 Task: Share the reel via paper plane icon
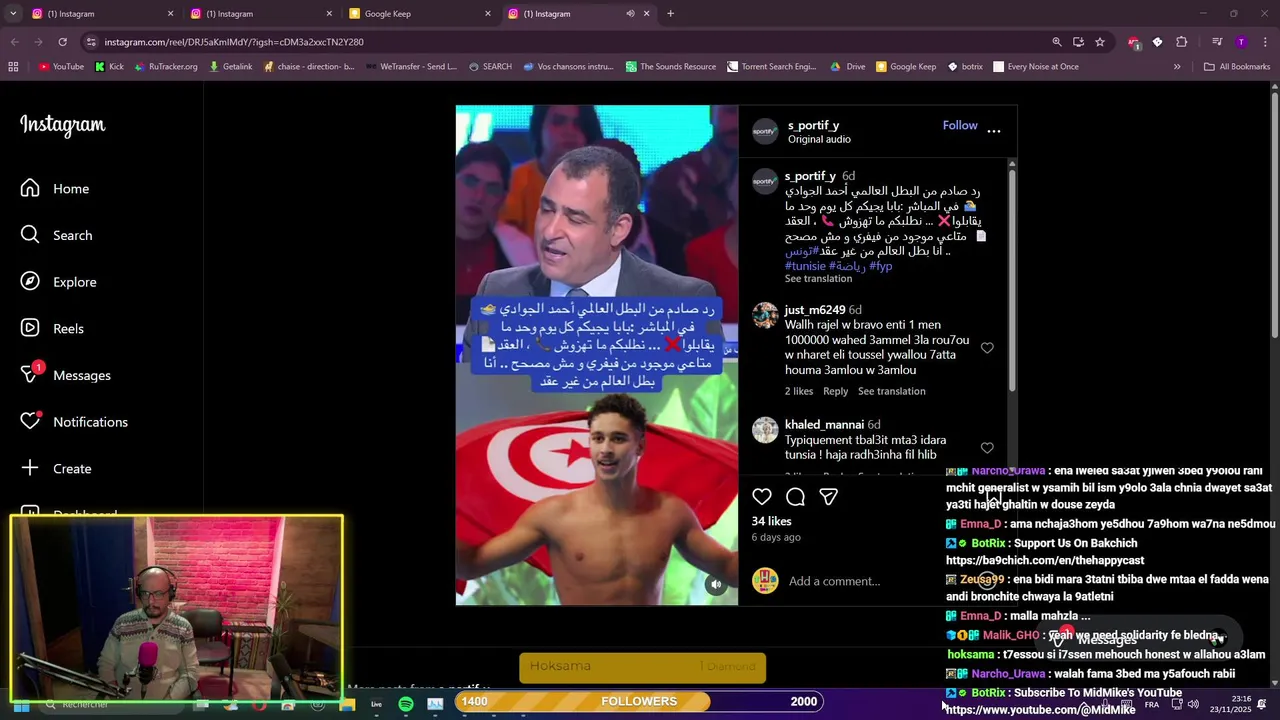point(828,497)
